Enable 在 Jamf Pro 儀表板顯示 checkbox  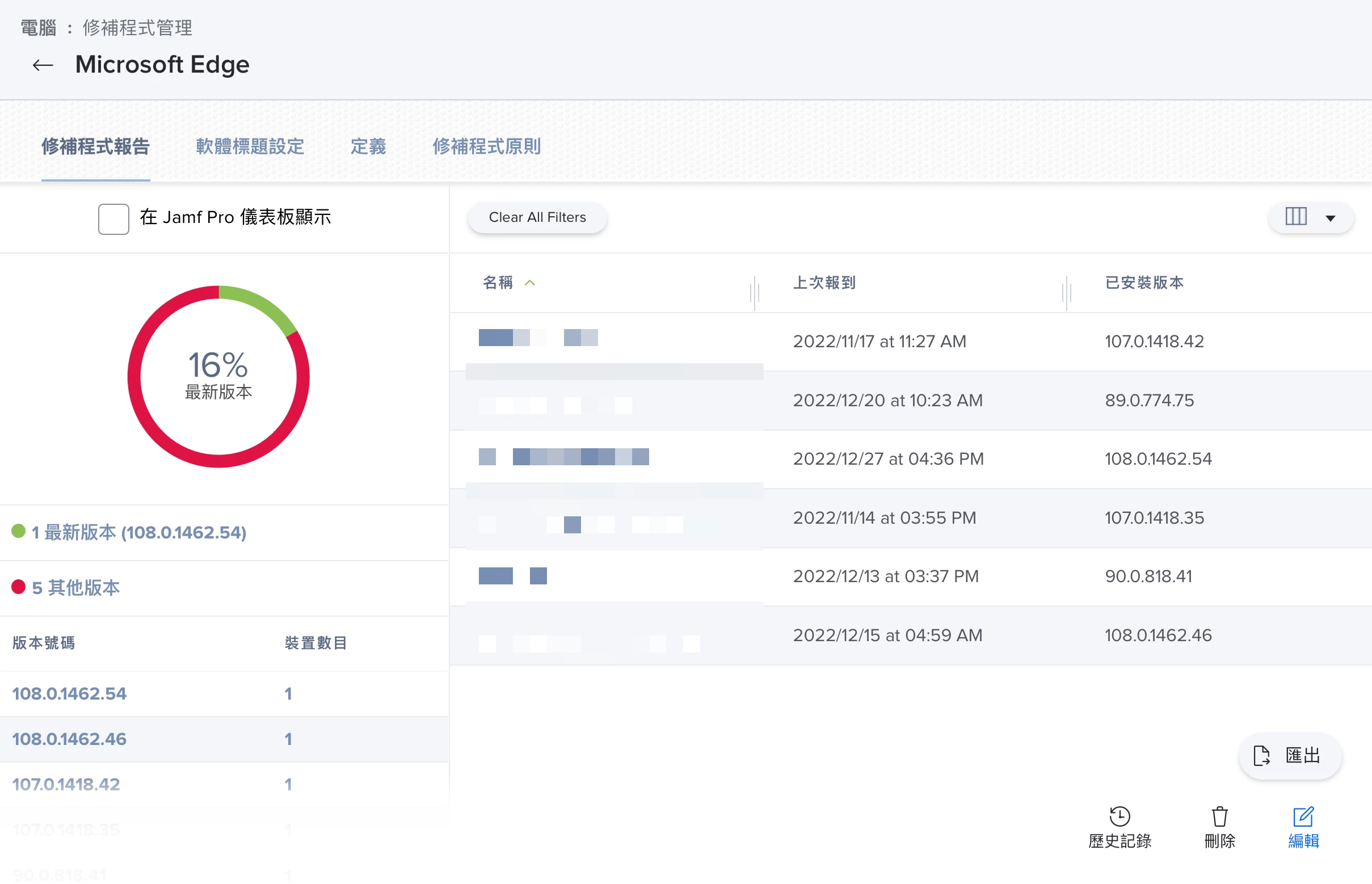tap(113, 218)
